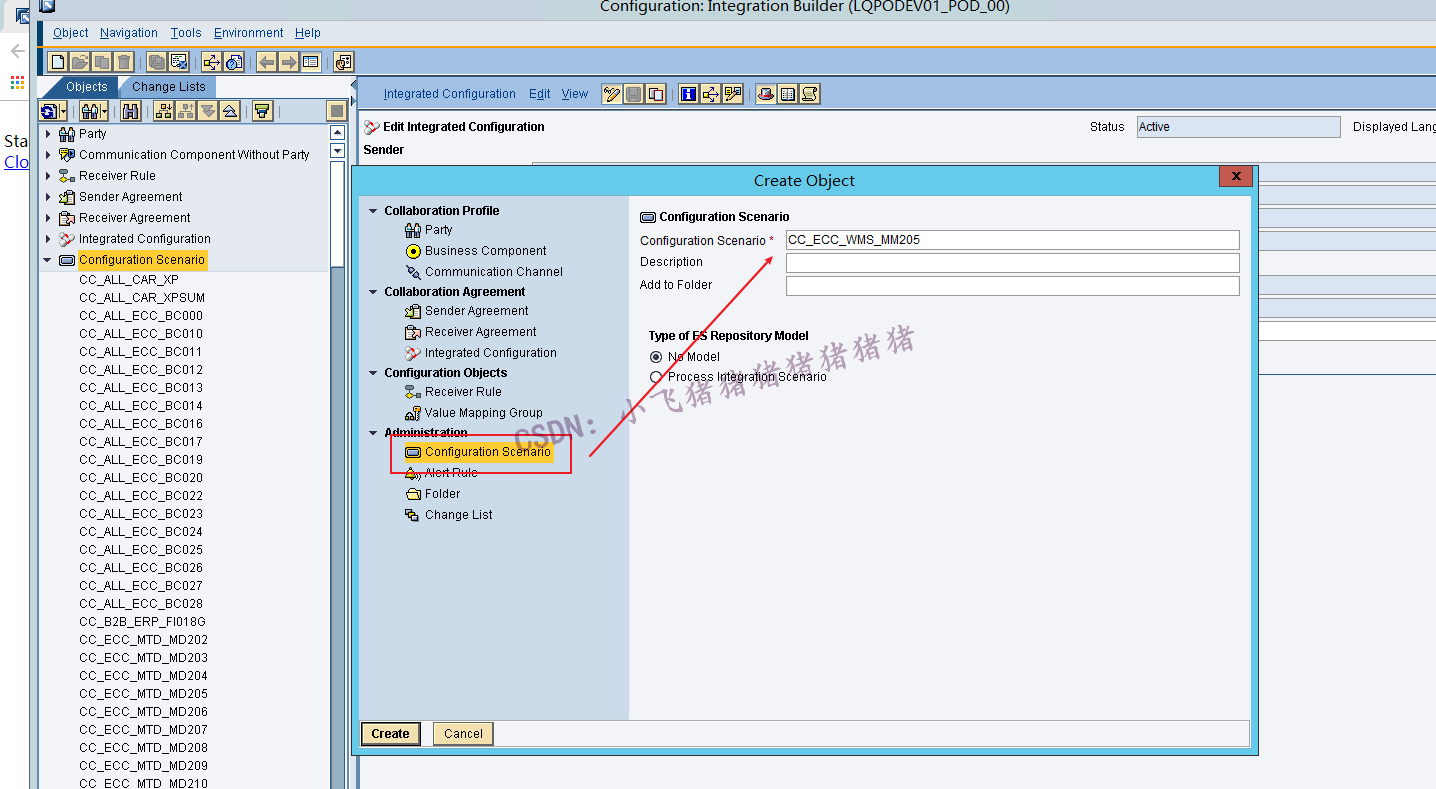This screenshot has width=1436, height=789.
Task: Expand the Party tree node
Action: tap(48, 133)
